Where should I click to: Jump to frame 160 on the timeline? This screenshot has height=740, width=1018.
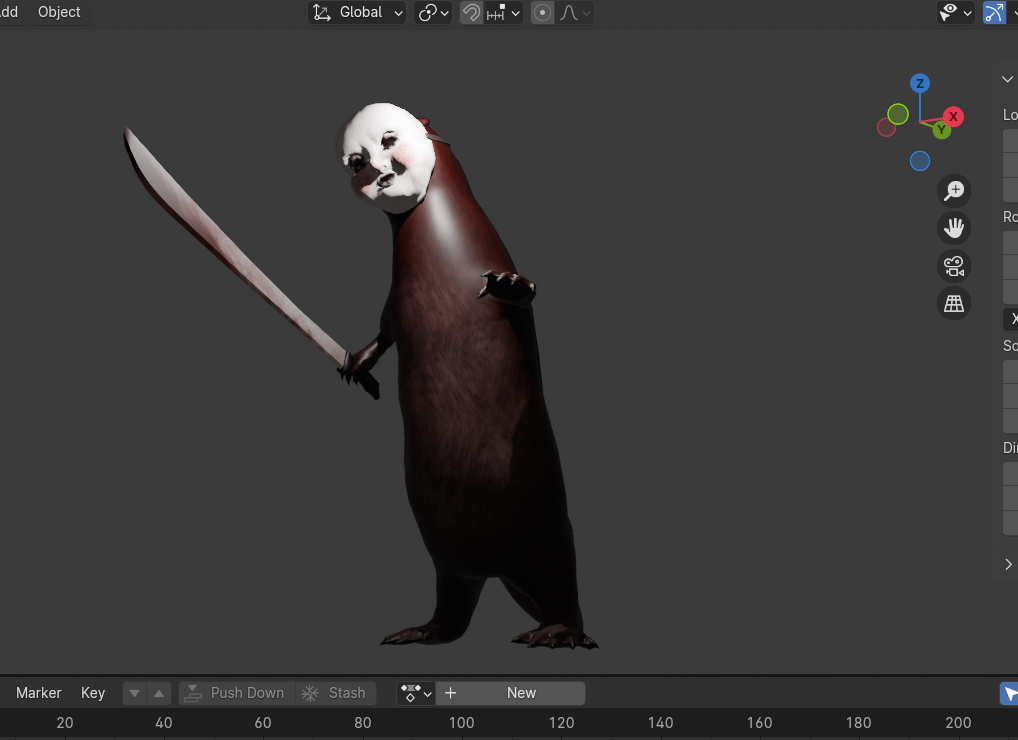click(760, 723)
